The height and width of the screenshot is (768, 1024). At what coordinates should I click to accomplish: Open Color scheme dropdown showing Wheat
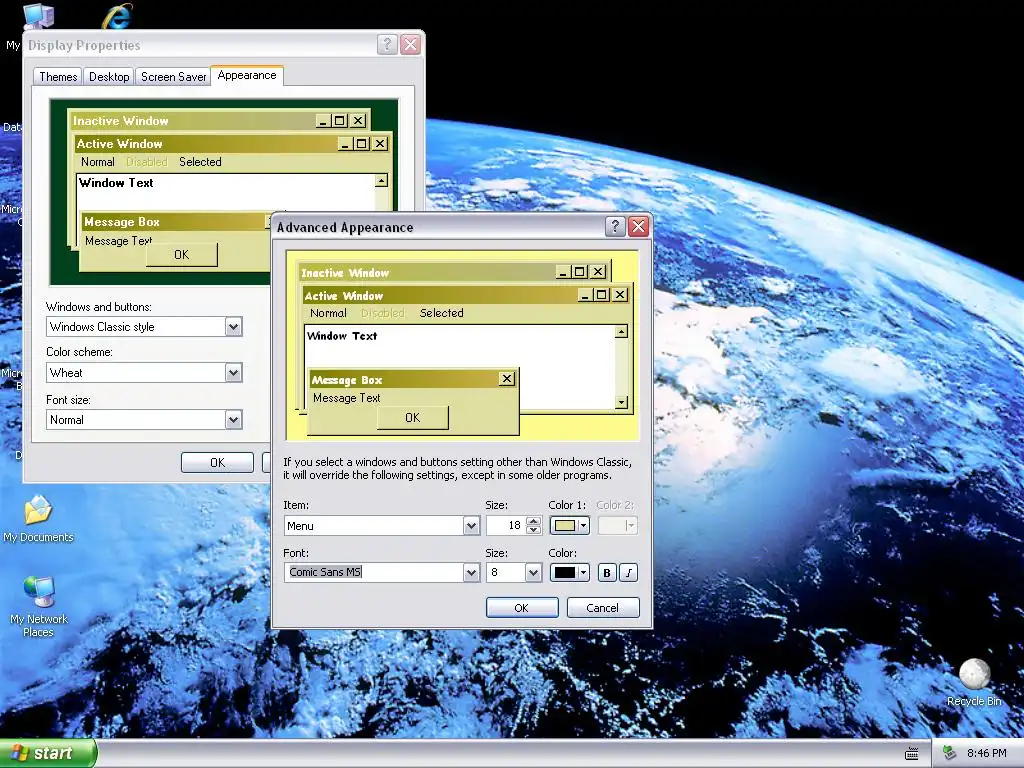coord(234,373)
